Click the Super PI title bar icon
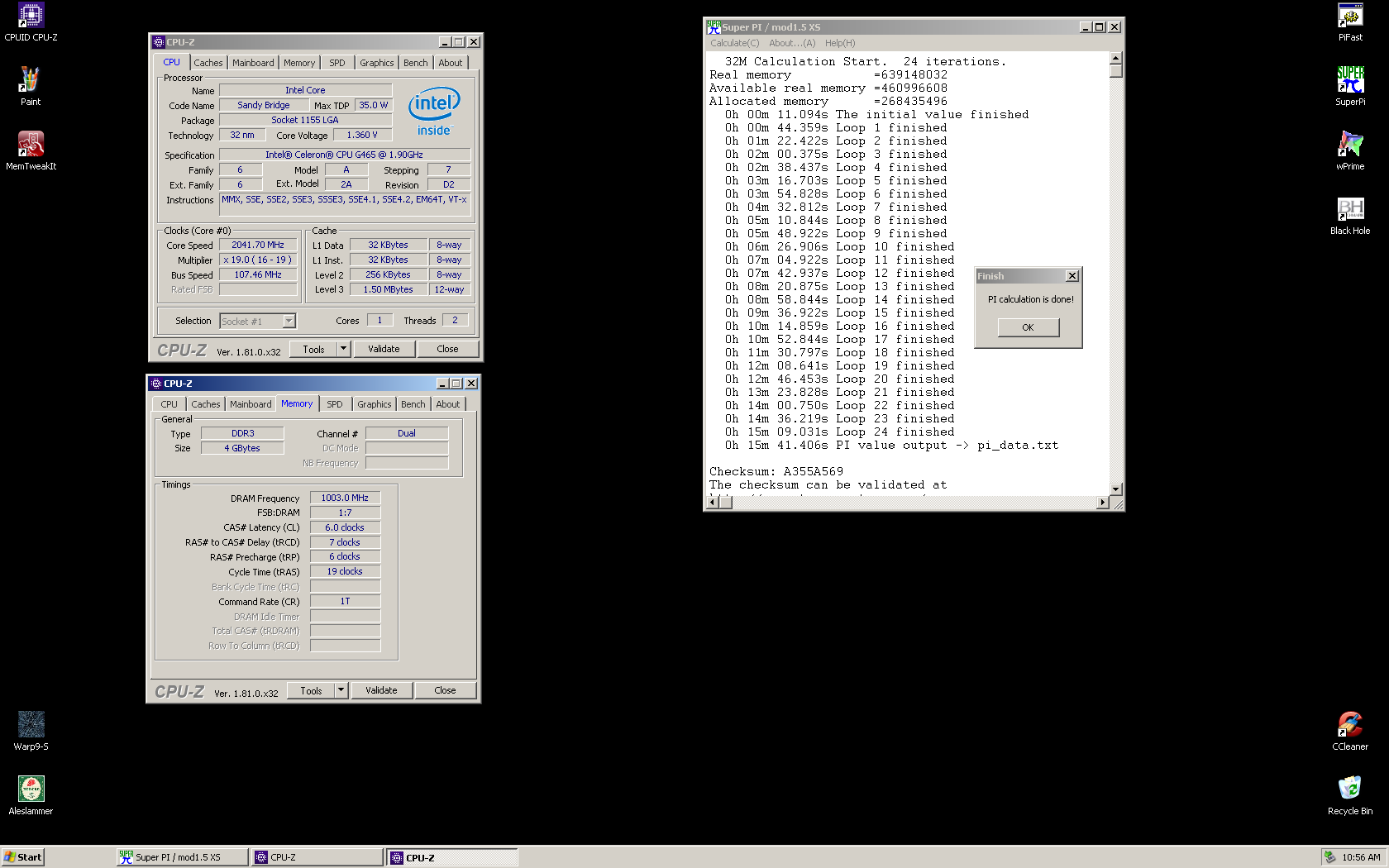 point(714,27)
